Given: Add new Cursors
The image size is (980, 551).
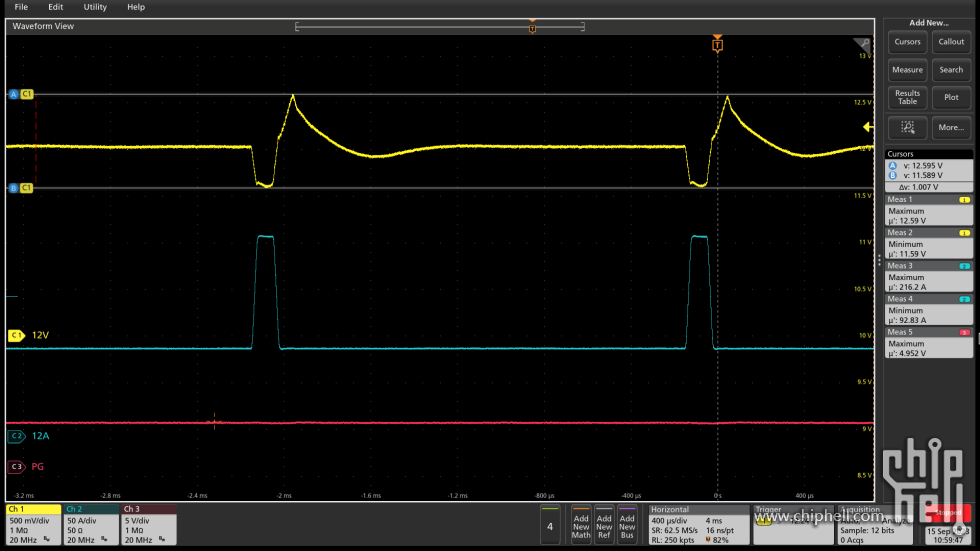Looking at the screenshot, I should [x=907, y=42].
